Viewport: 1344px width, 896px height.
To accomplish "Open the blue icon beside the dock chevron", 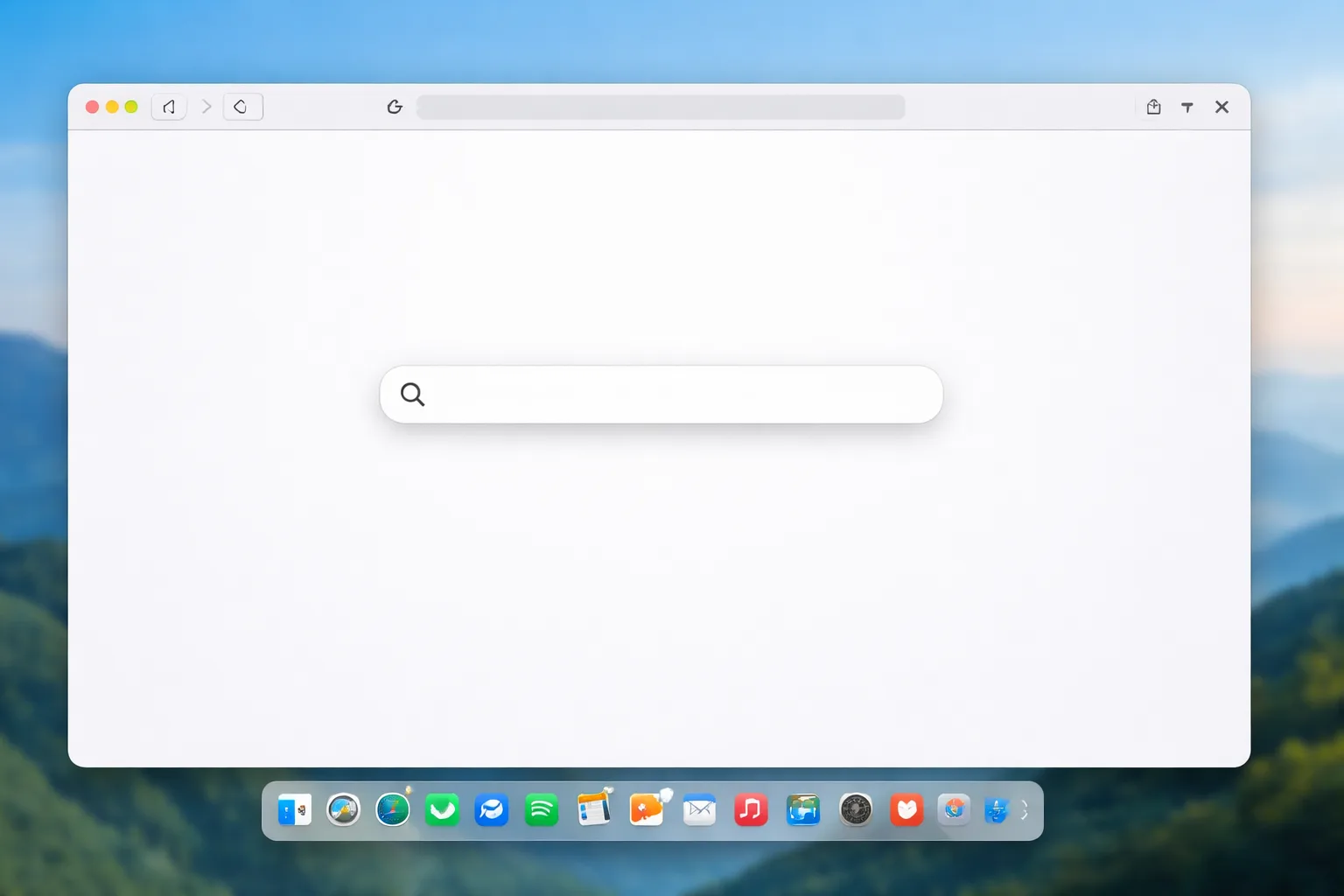I will (997, 811).
